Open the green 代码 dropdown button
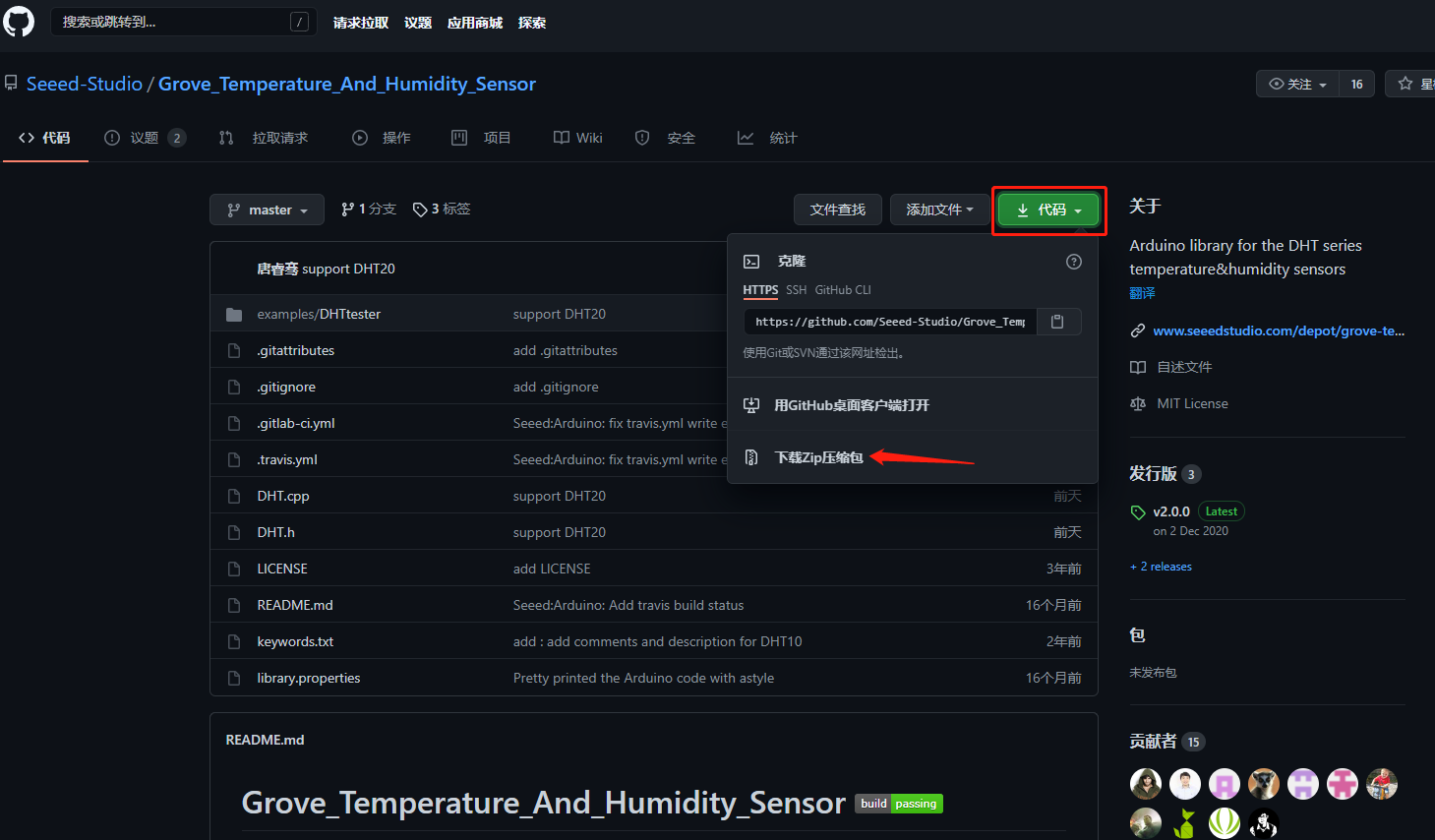This screenshot has width=1435, height=840. (x=1048, y=210)
